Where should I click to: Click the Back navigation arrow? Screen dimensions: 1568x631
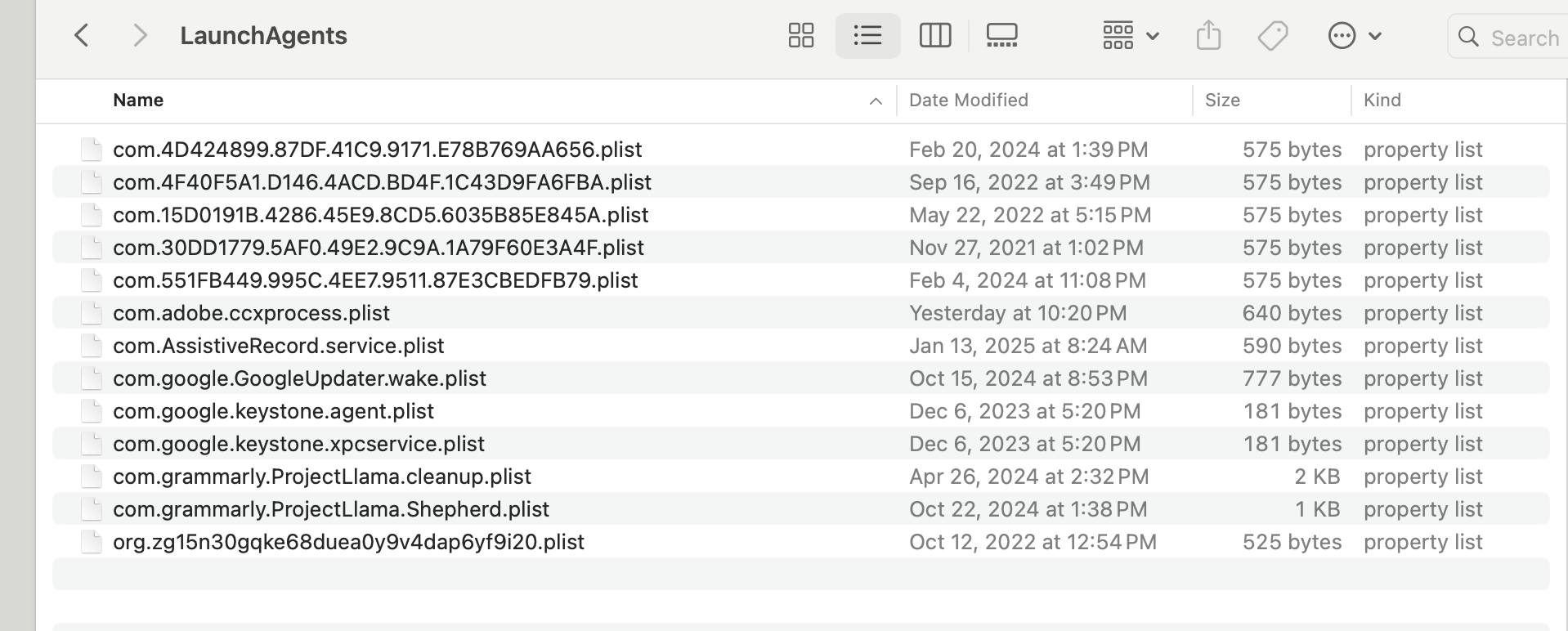(x=81, y=36)
